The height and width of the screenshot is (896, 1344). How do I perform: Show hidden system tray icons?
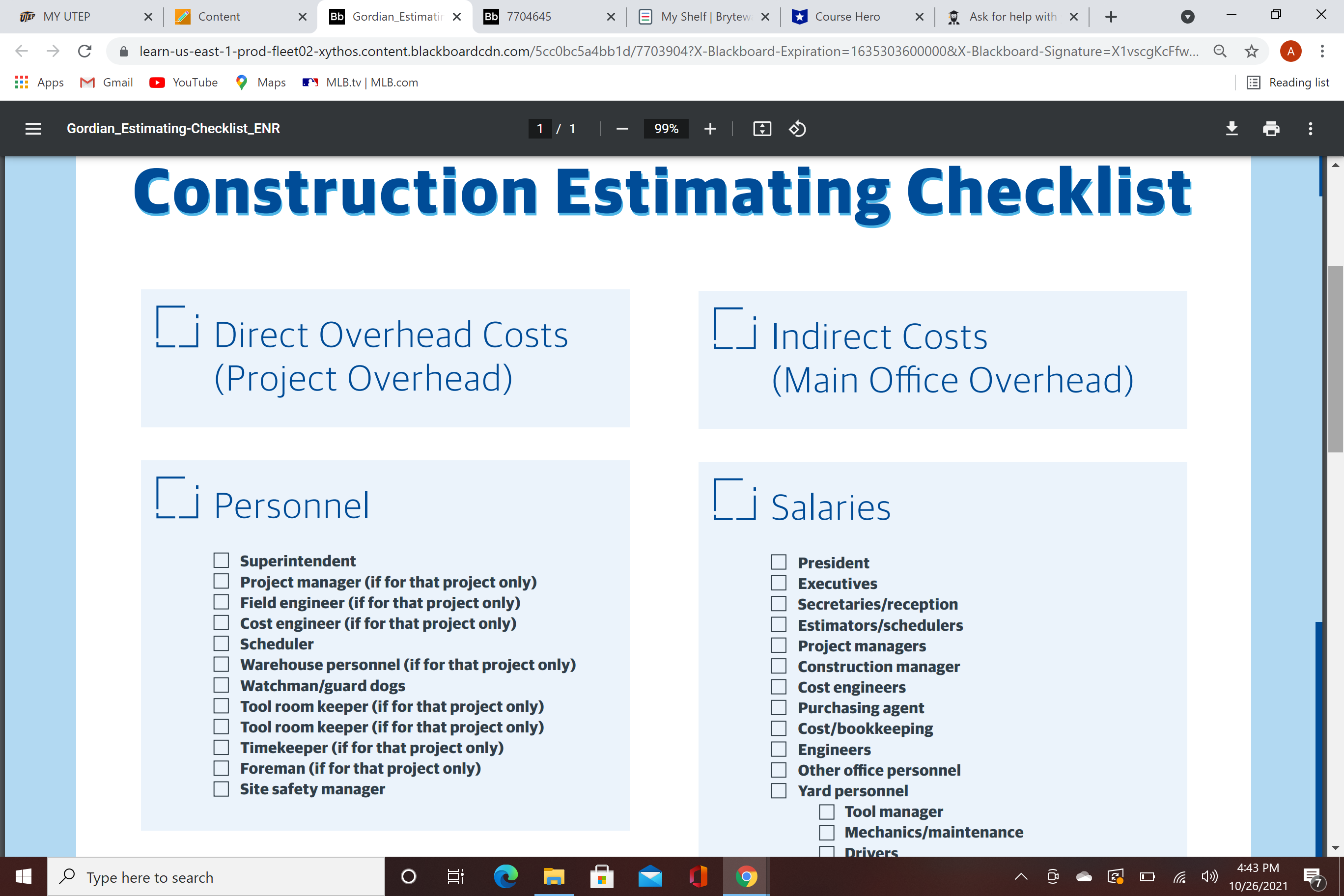[1021, 876]
